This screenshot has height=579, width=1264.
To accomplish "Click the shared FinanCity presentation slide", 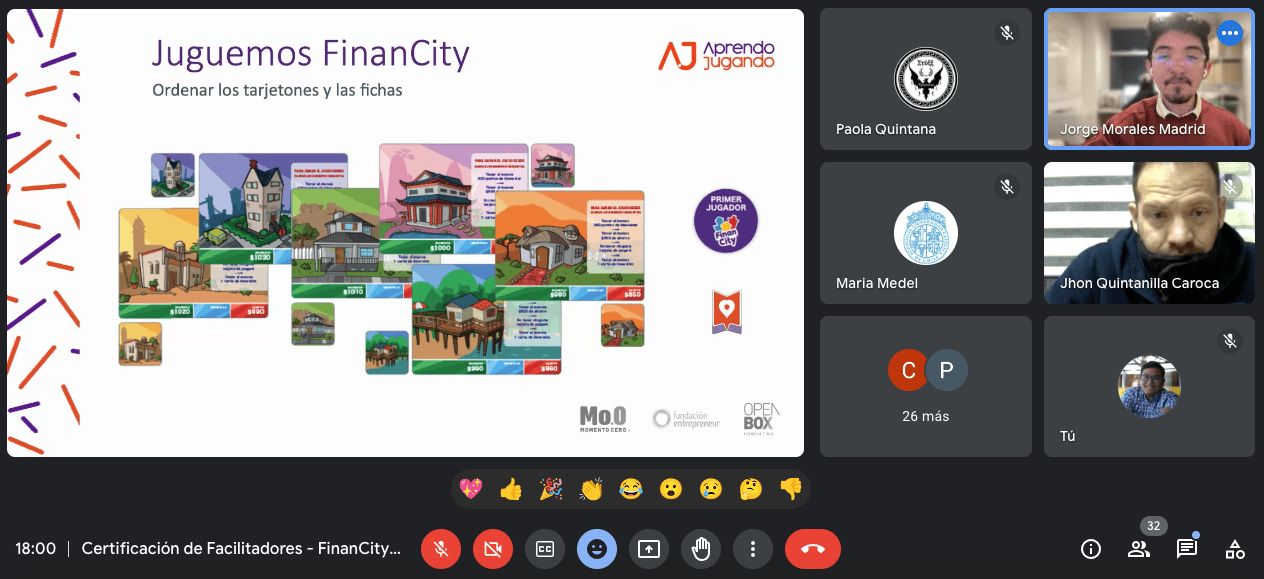I will tap(406, 233).
